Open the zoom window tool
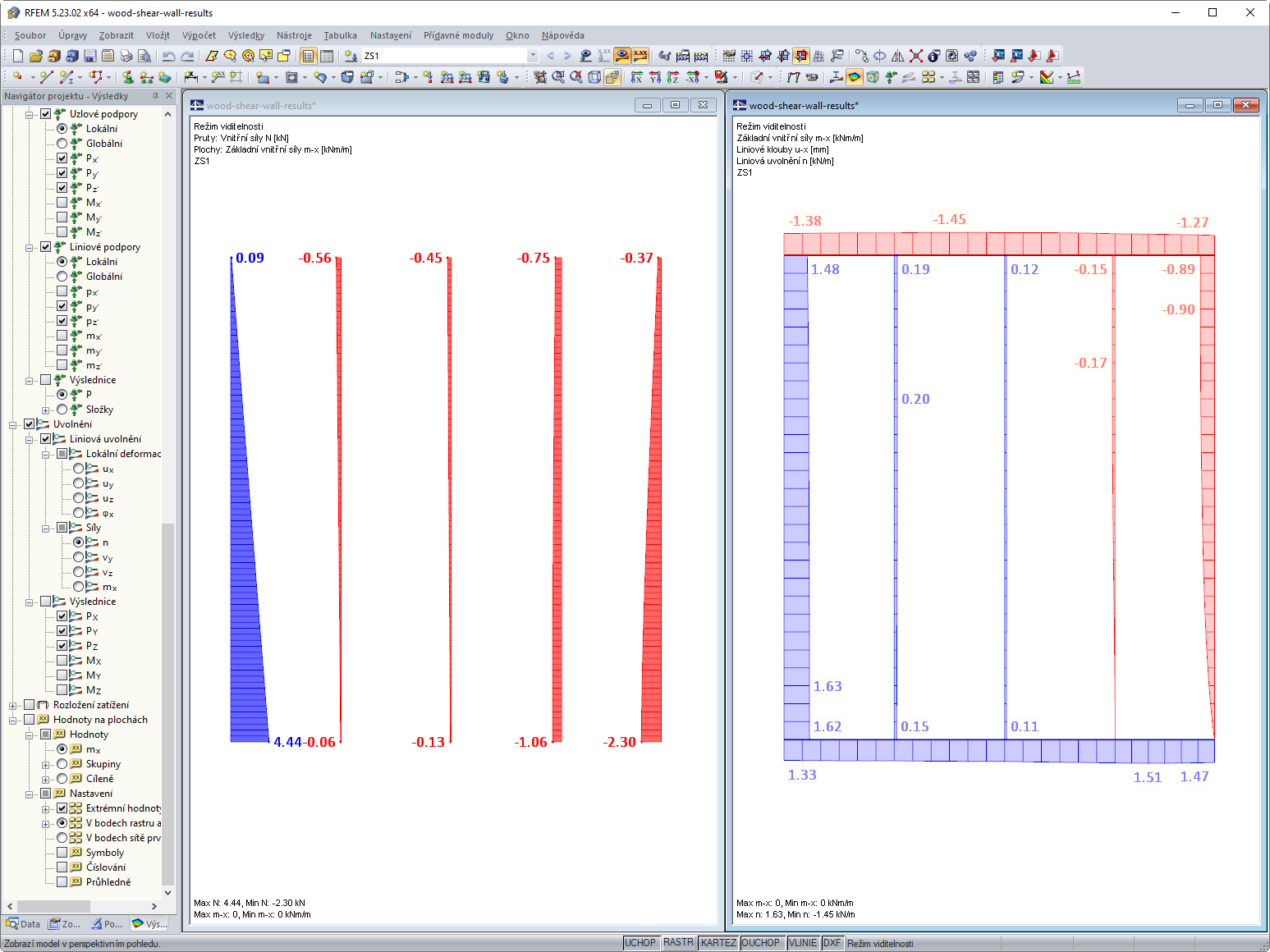This screenshot has width=1270, height=952. (557, 77)
